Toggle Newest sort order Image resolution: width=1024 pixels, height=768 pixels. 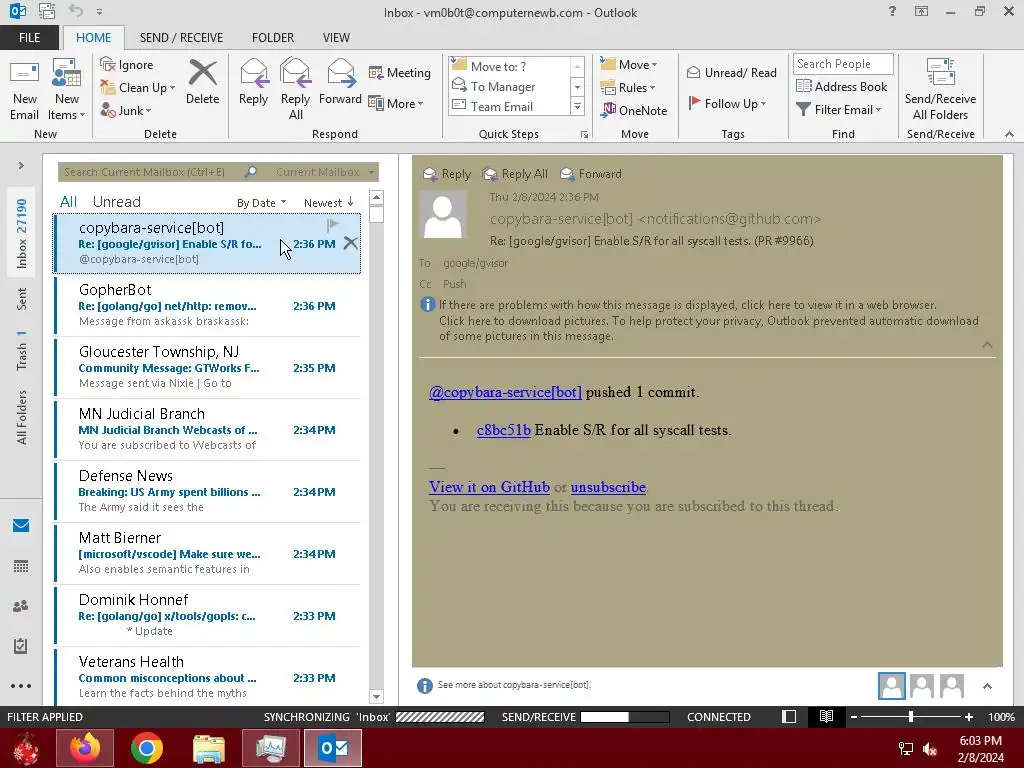(x=329, y=203)
